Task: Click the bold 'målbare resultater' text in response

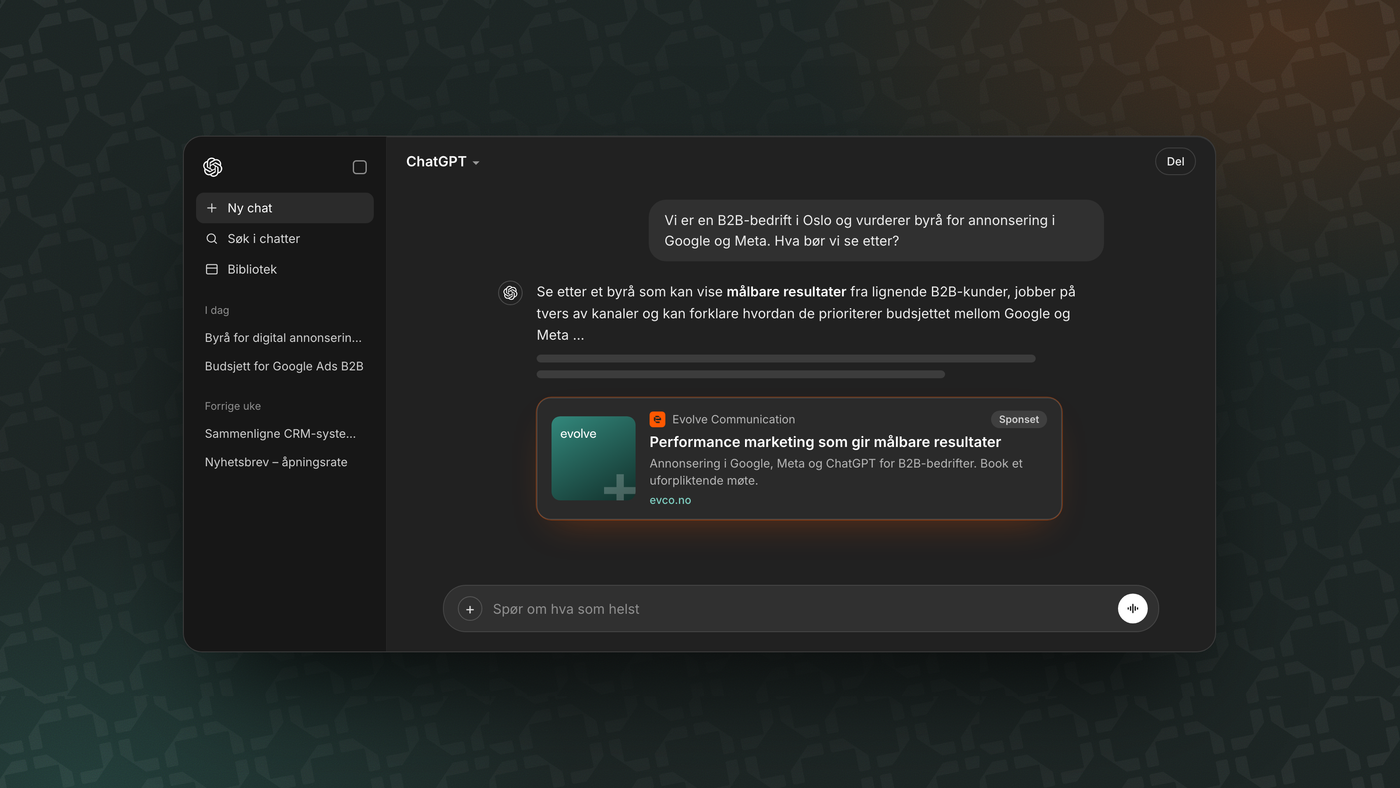Action: [786, 292]
